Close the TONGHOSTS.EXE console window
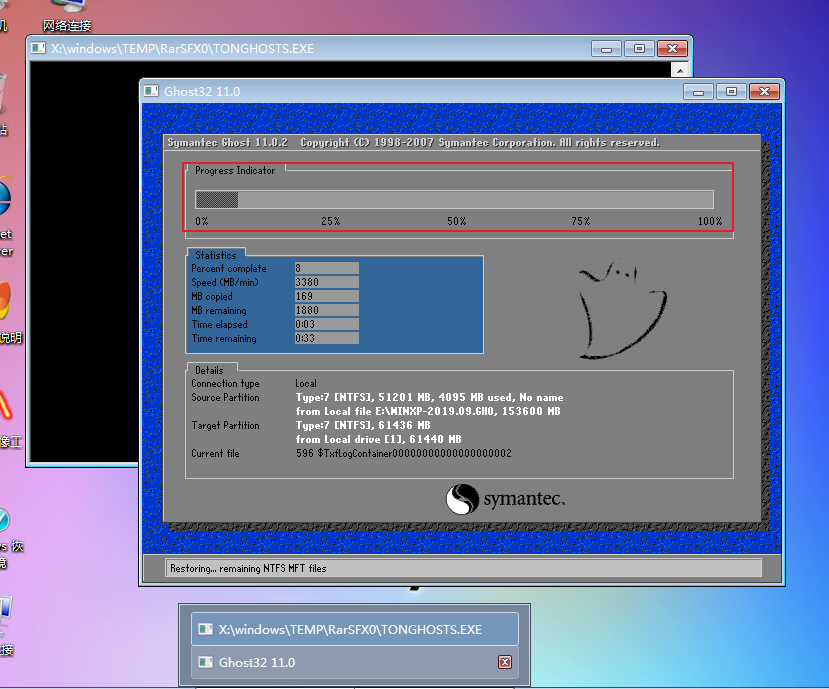This screenshot has width=829, height=689. point(672,49)
